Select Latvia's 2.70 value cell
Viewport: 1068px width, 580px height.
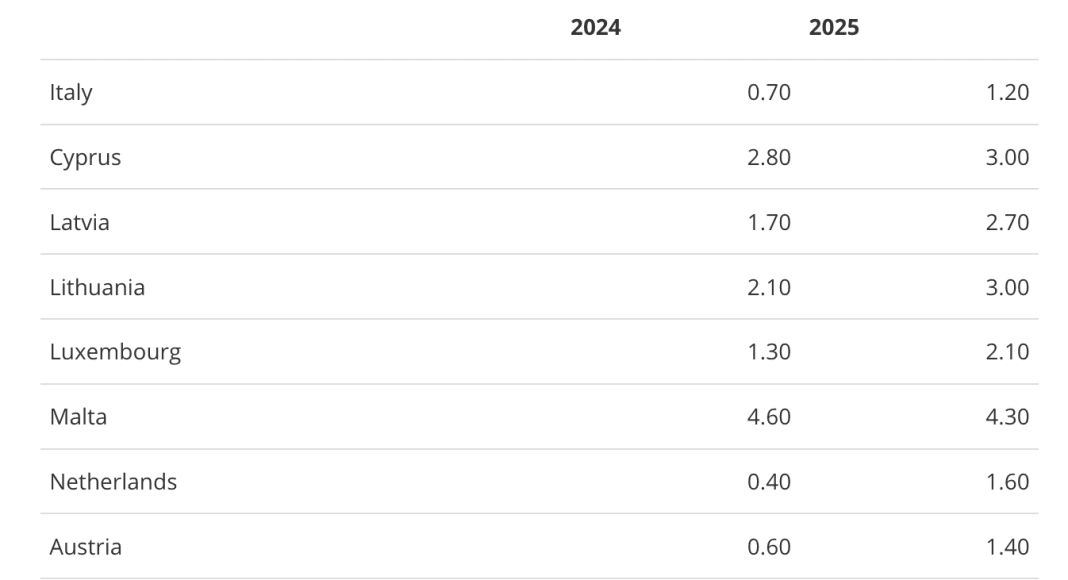(1007, 222)
